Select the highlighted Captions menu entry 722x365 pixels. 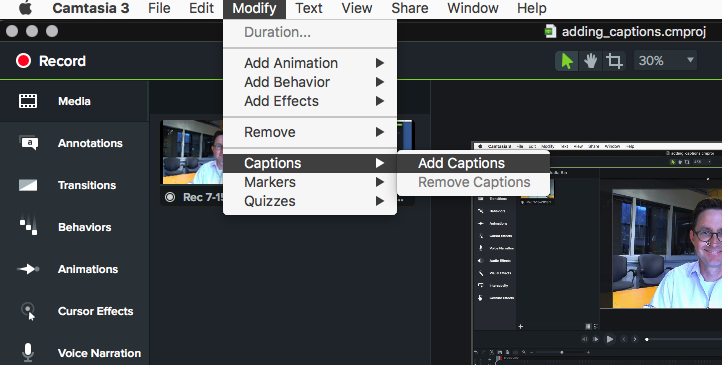tap(310, 163)
